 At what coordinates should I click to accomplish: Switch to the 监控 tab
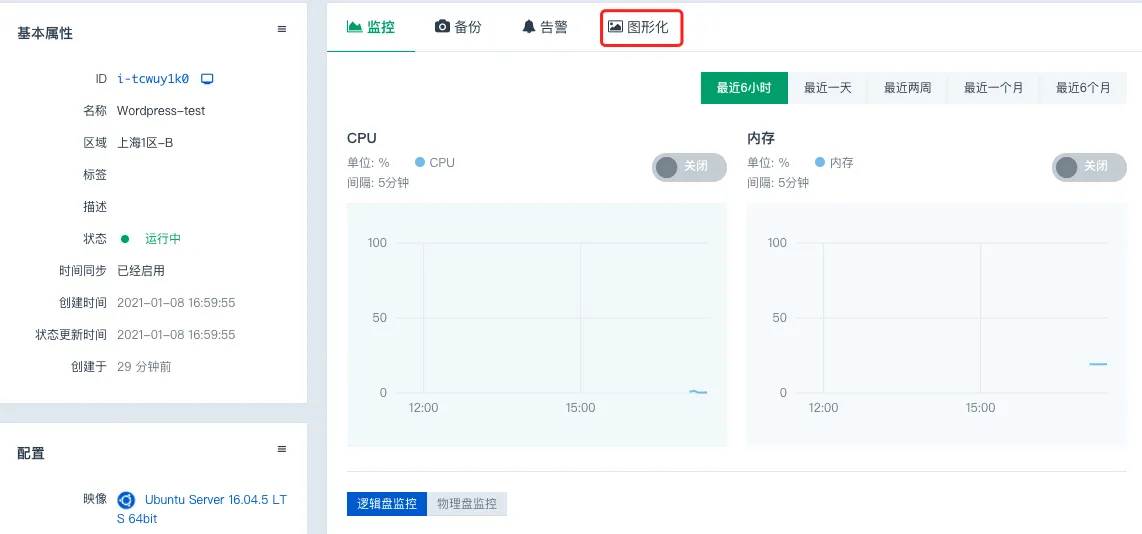pos(371,27)
